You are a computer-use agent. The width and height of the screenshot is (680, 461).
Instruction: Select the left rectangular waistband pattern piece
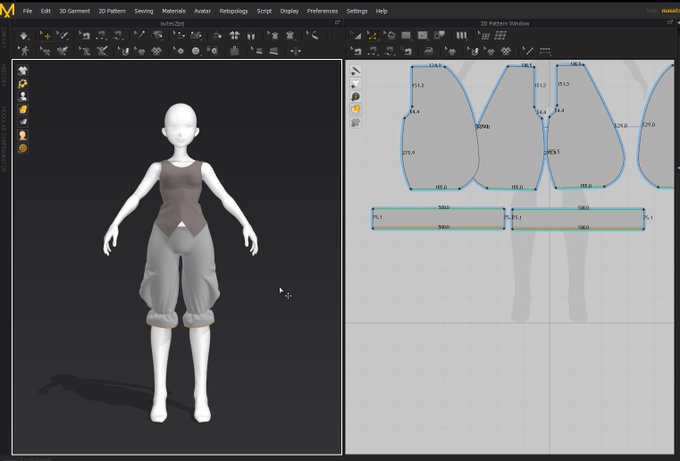(438, 219)
